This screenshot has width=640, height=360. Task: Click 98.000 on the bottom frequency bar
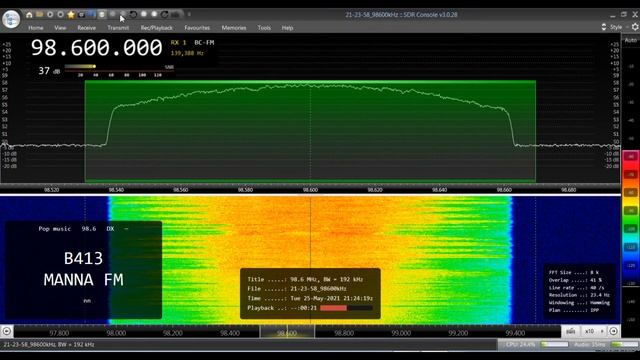click(x=116, y=333)
